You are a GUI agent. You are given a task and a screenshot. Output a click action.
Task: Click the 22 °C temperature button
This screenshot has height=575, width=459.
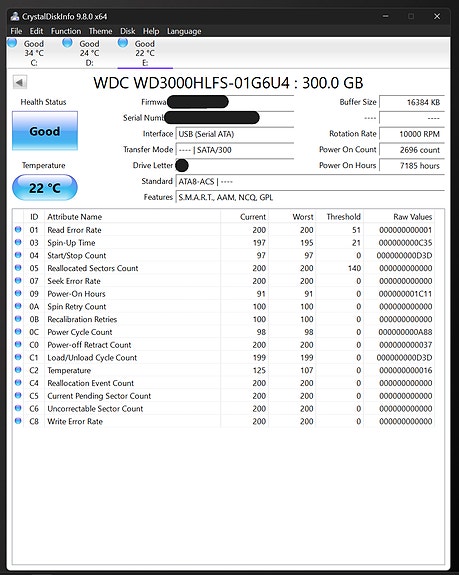pos(45,188)
